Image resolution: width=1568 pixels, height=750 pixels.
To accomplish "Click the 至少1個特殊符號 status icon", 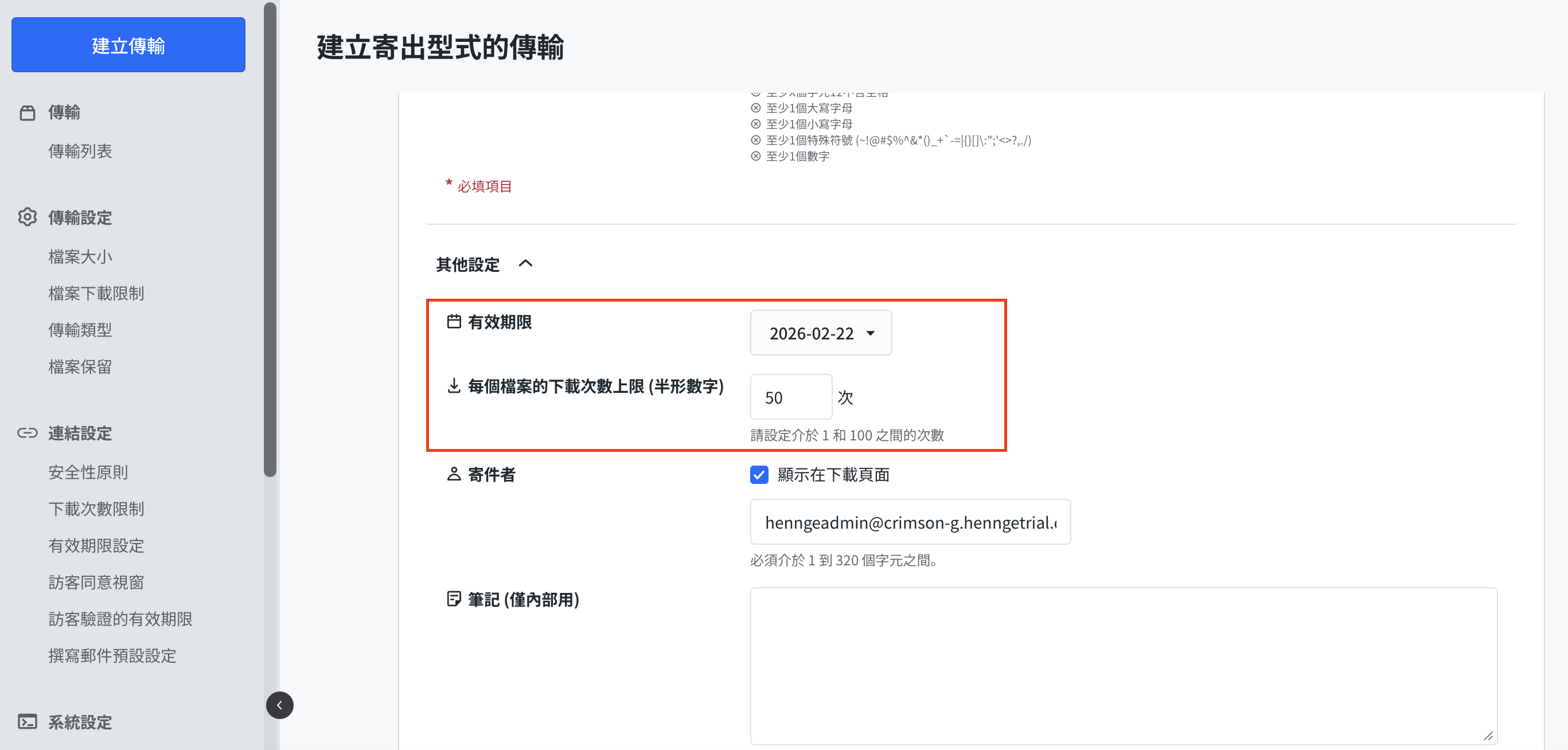I will coord(755,140).
